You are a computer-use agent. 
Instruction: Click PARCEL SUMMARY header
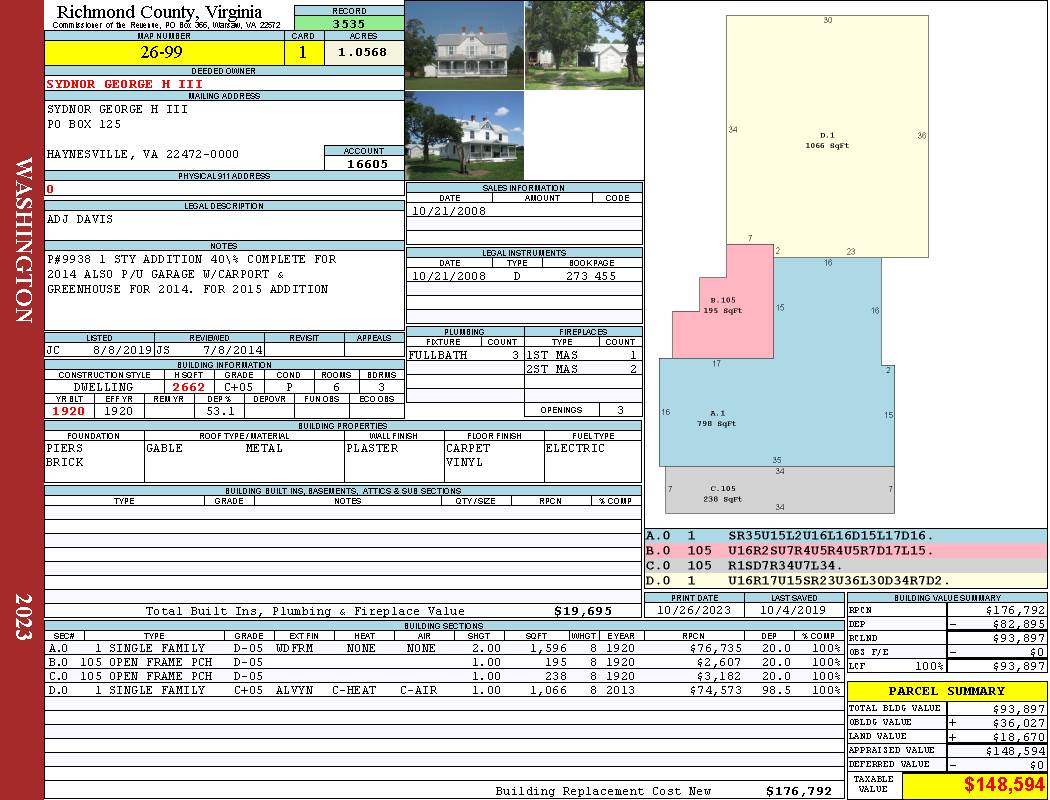[946, 691]
